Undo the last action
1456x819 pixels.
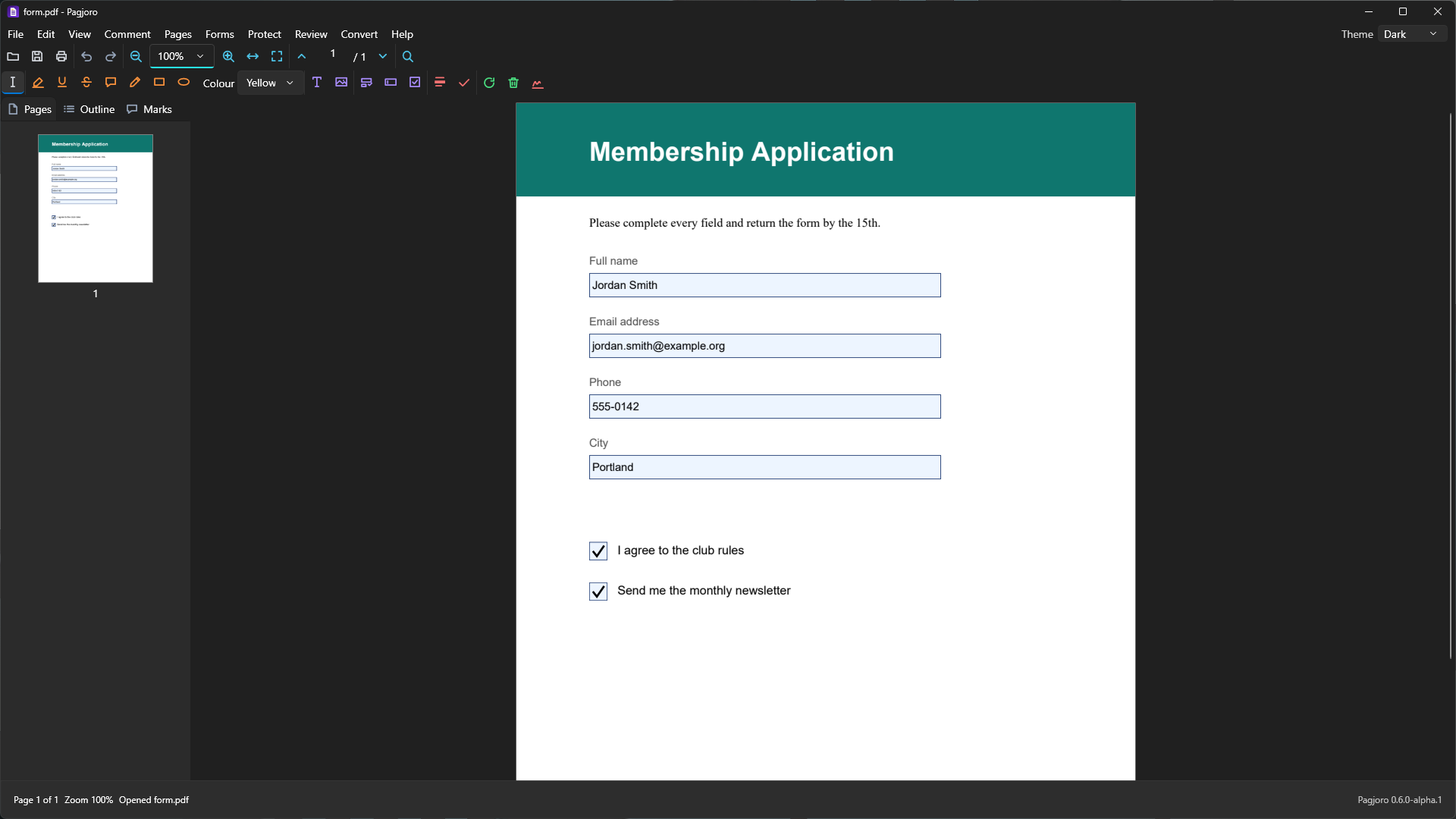pyautogui.click(x=86, y=57)
